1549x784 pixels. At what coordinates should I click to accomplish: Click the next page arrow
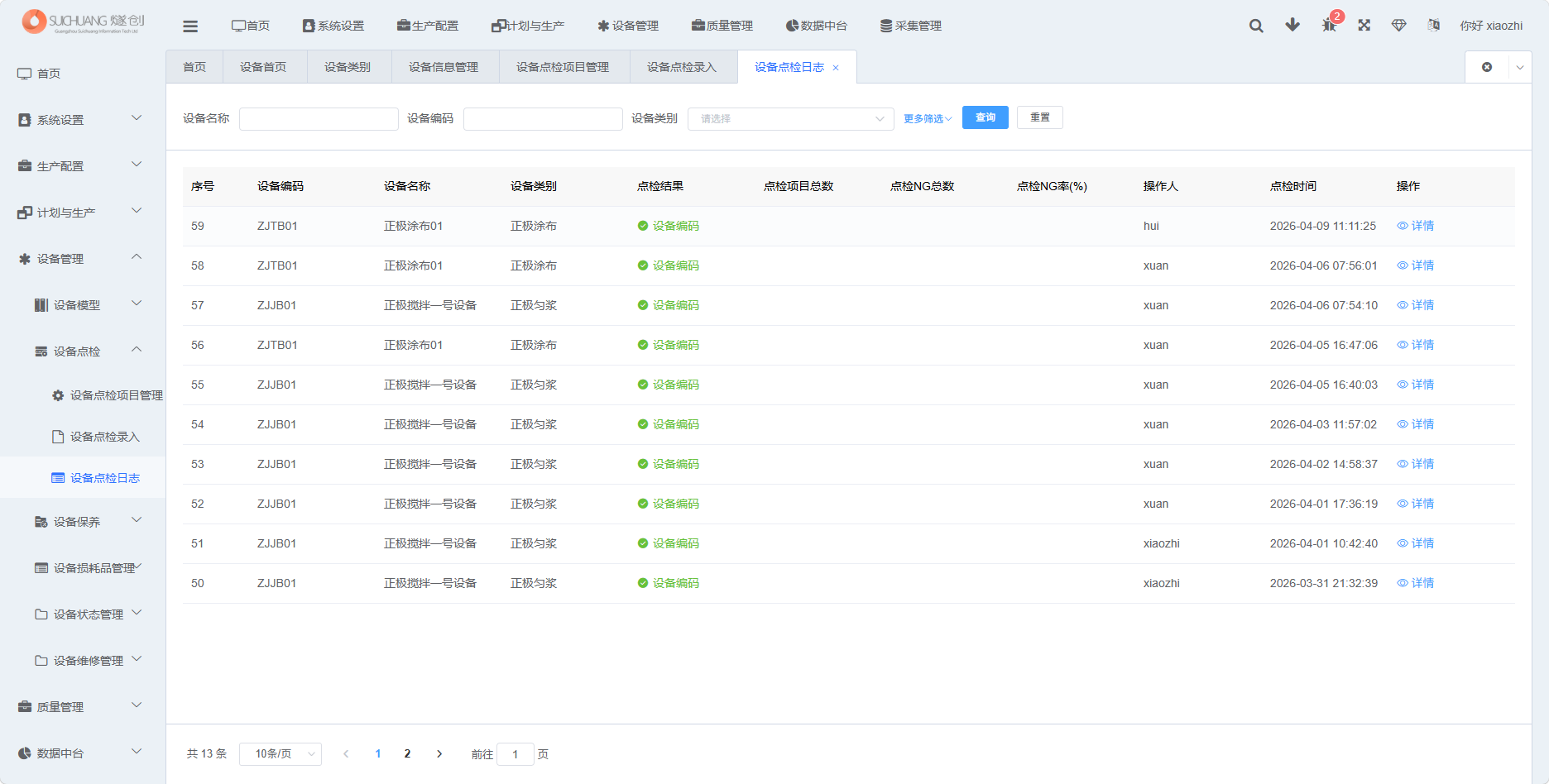pos(439,754)
